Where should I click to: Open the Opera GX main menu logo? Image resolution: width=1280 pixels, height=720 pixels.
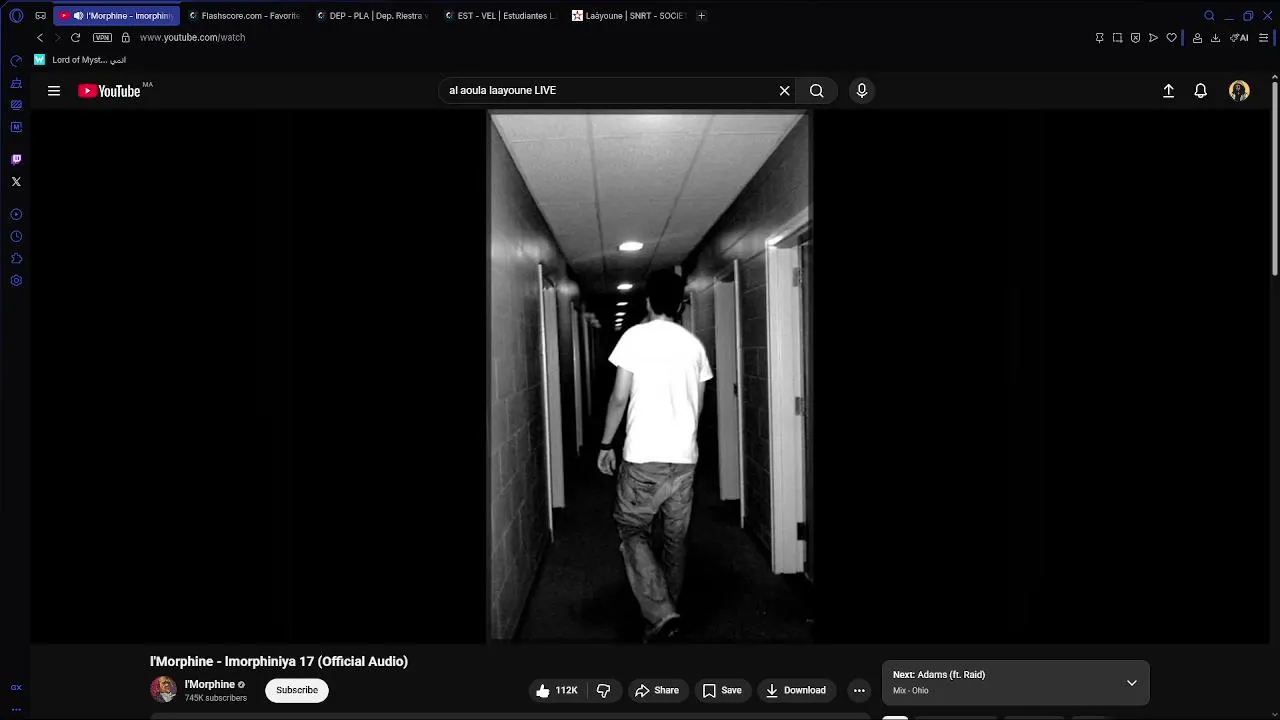point(16,16)
